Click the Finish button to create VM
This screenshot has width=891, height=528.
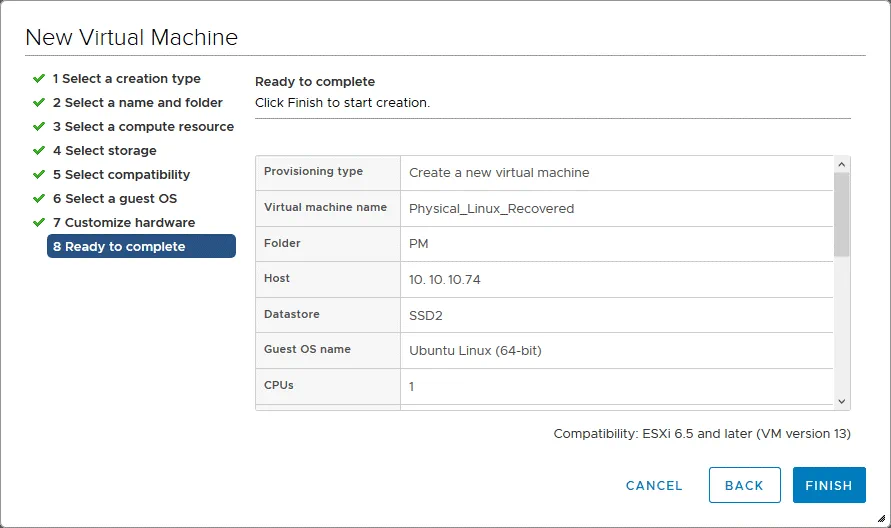pos(828,485)
